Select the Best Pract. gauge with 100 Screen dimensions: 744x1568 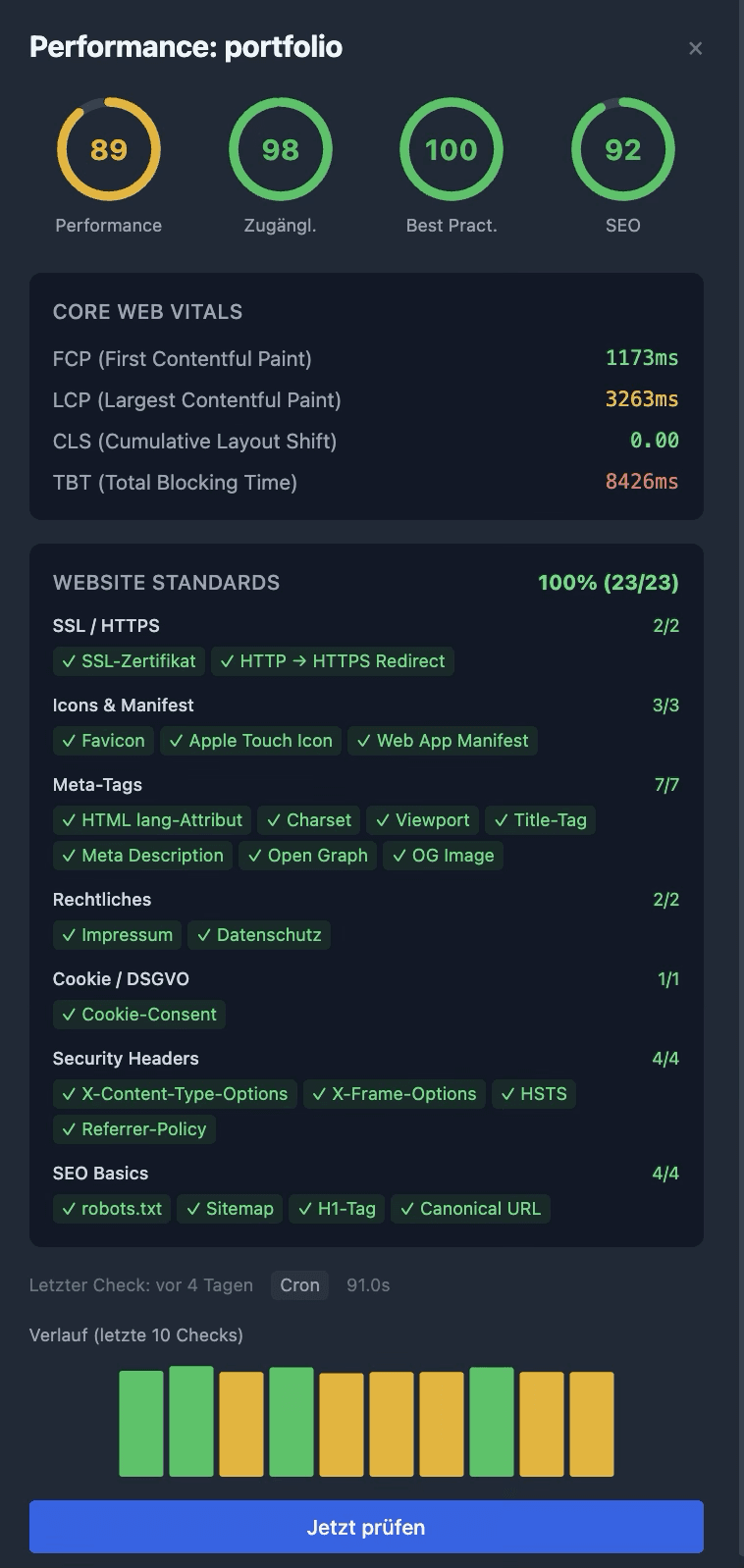(x=451, y=150)
